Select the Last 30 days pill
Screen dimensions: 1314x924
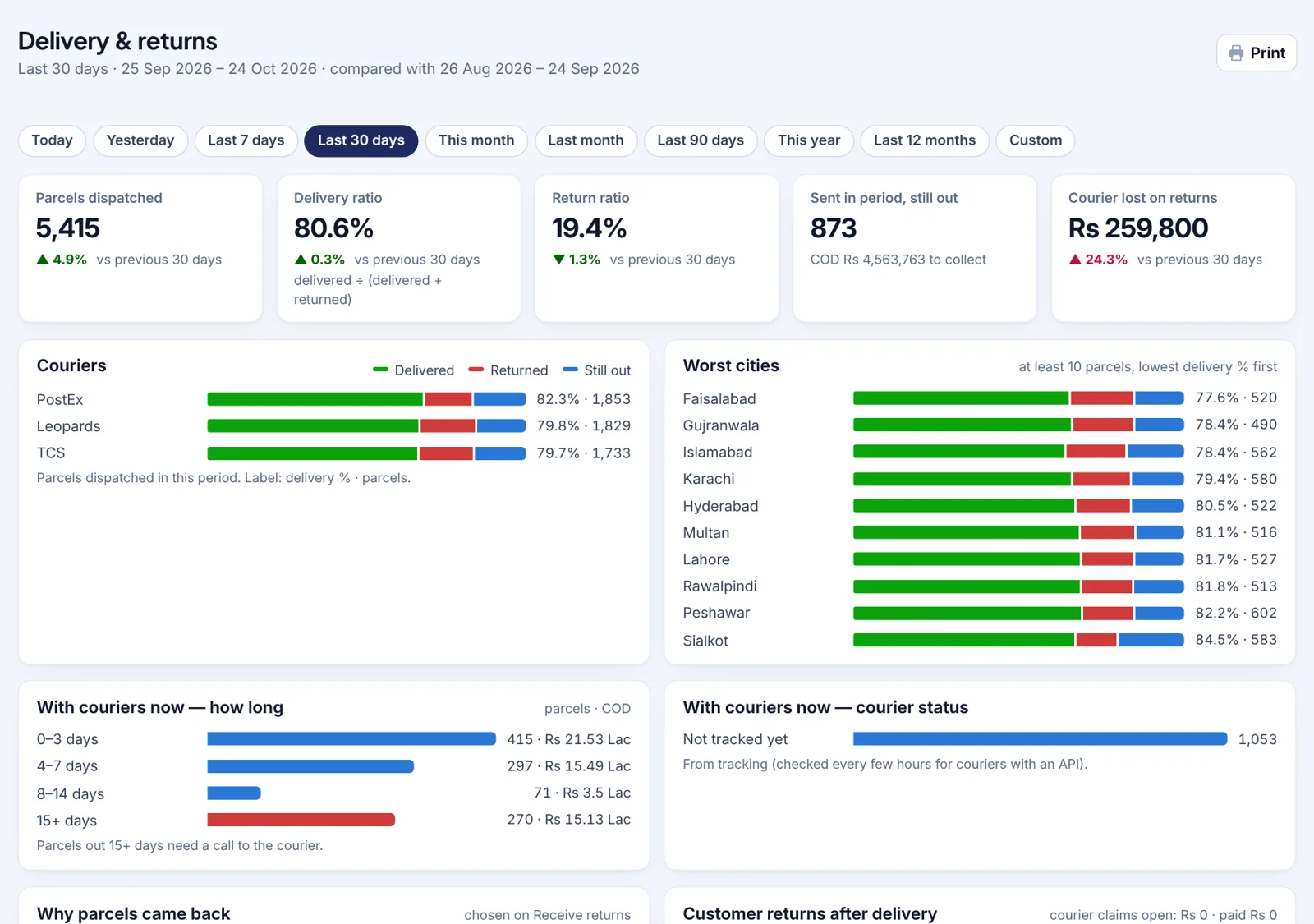(361, 140)
